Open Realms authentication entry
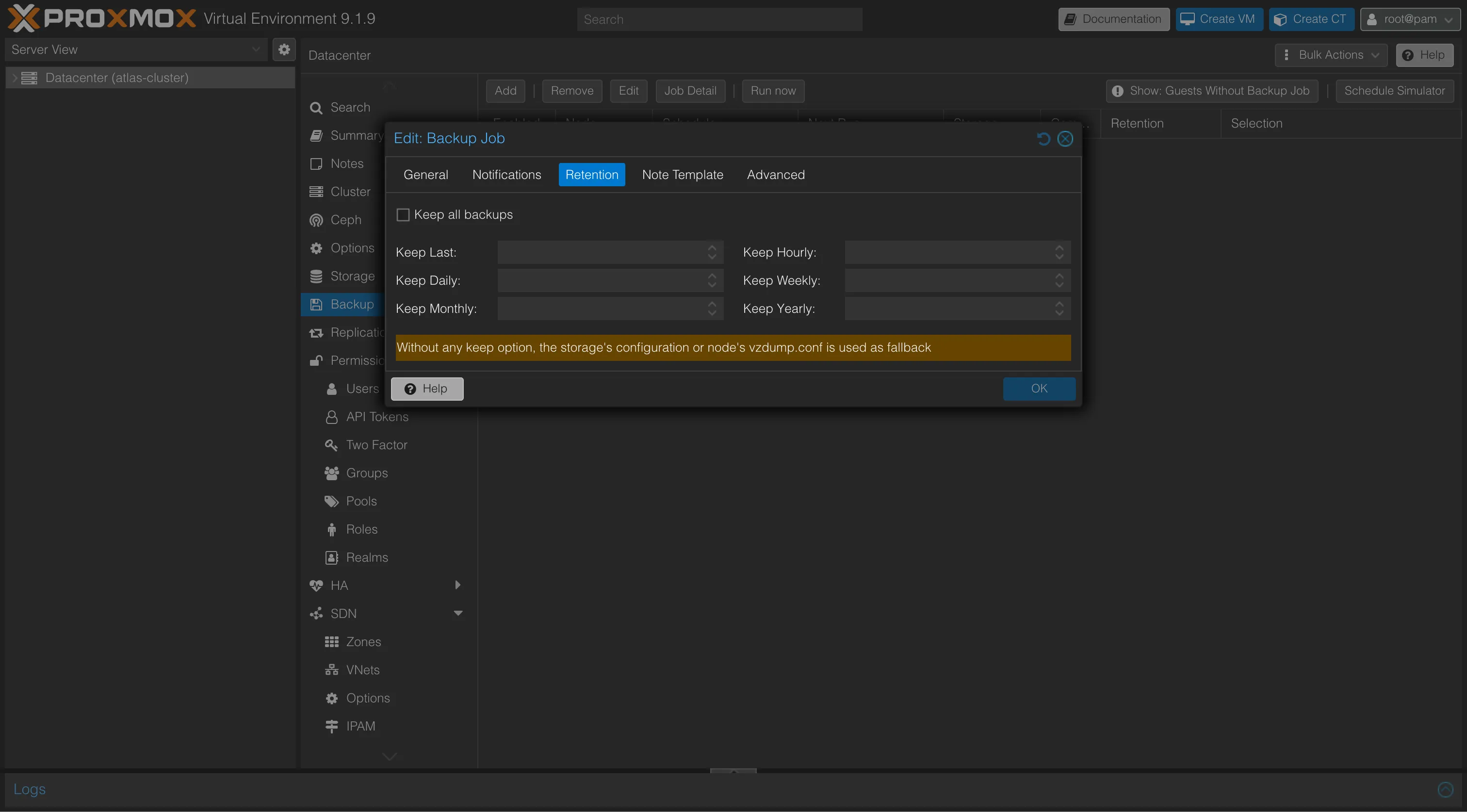Screen dimensions: 1467x812 [x=366, y=557]
